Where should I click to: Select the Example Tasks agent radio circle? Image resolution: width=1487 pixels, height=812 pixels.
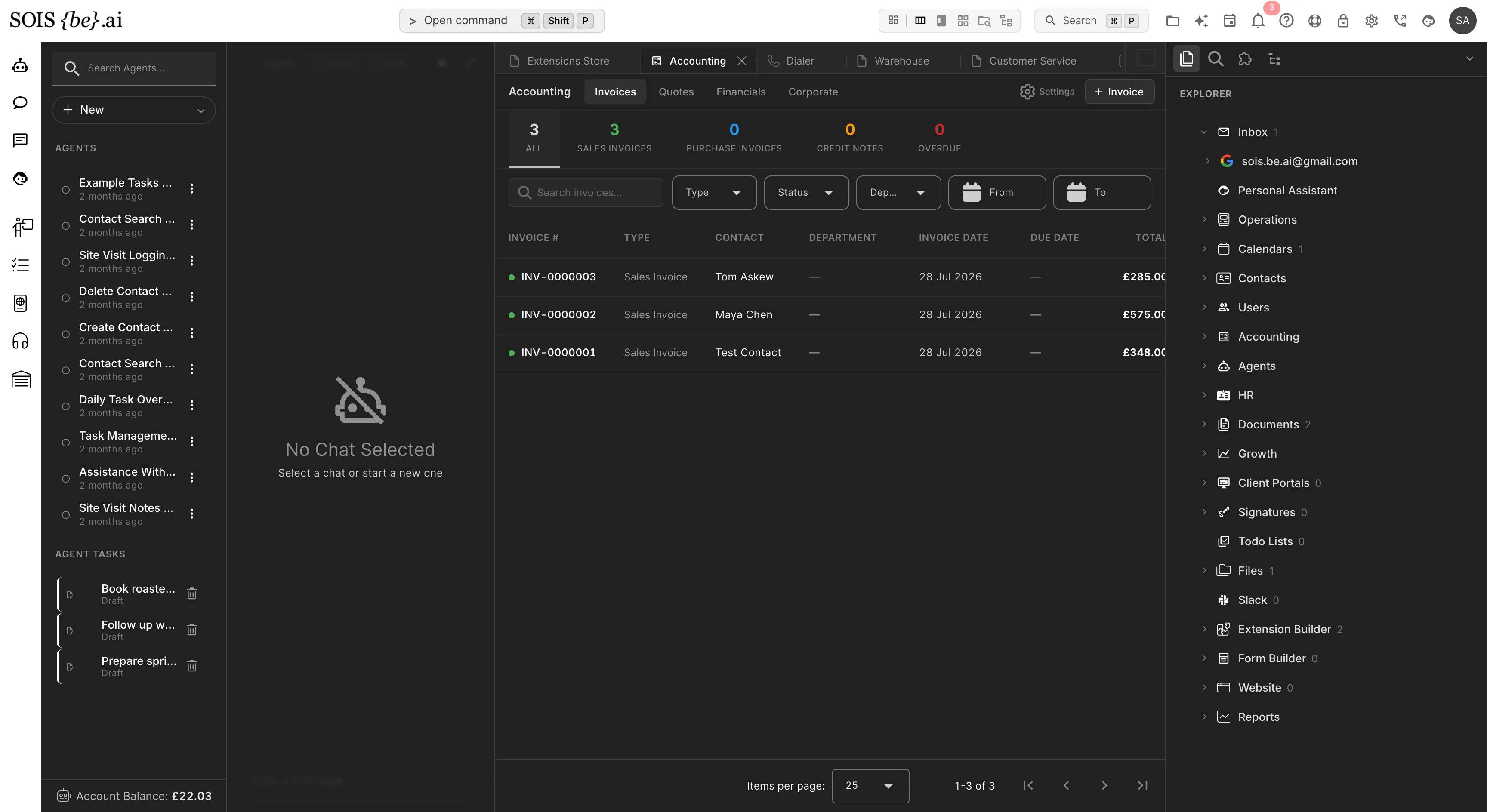(x=66, y=189)
